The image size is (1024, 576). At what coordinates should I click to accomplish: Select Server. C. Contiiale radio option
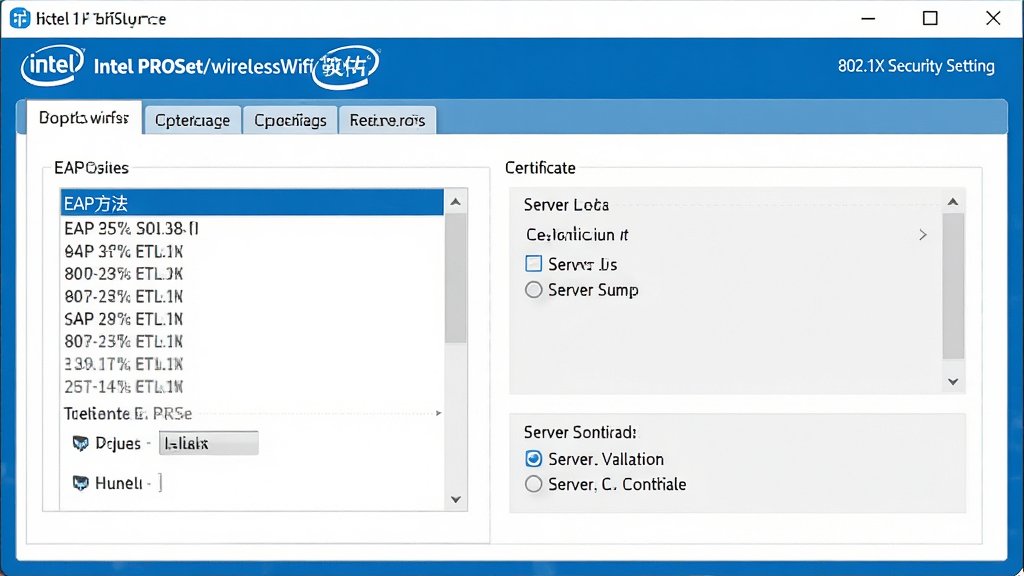(534, 484)
